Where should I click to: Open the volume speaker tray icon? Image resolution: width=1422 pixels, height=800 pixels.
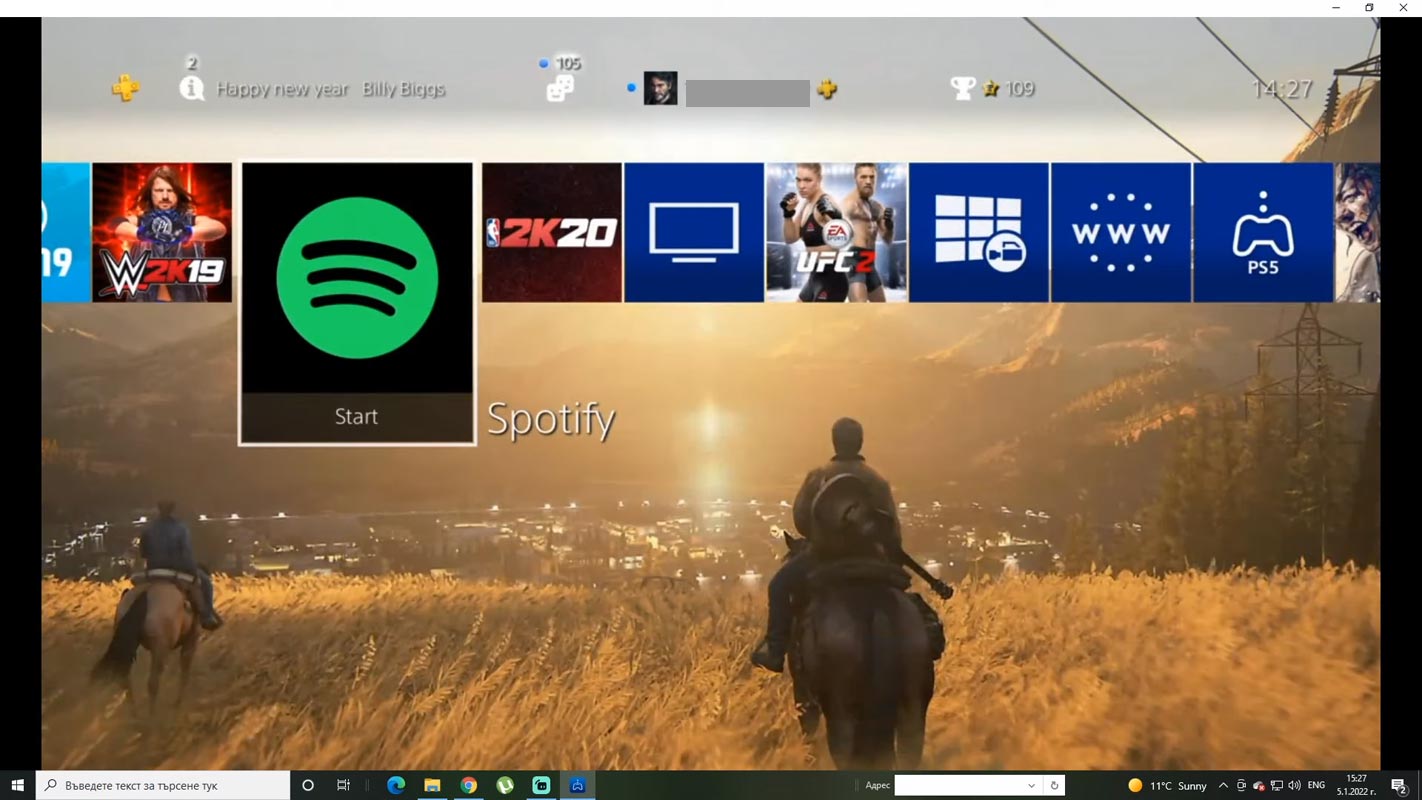pyautogui.click(x=1295, y=785)
